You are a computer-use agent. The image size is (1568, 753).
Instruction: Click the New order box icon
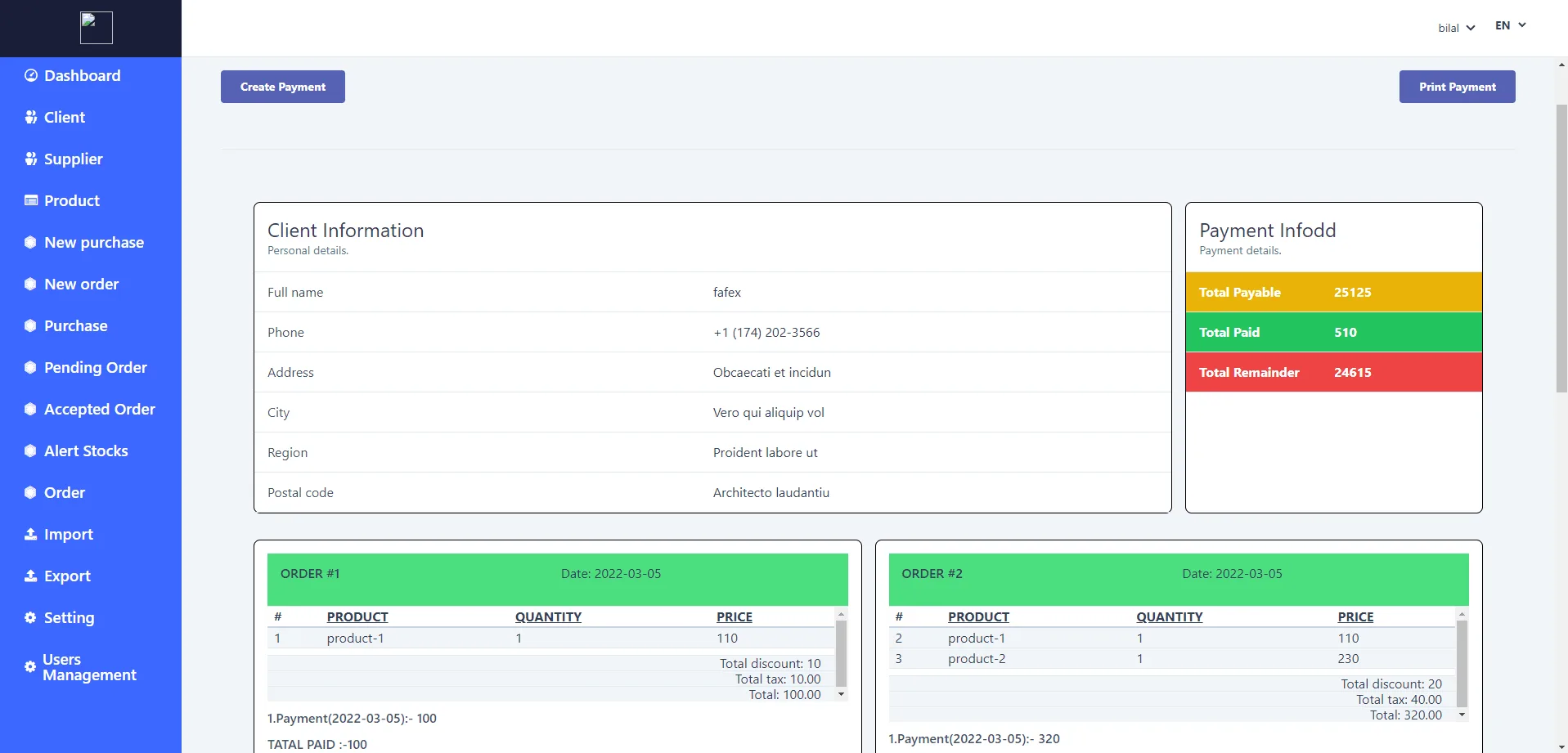(30, 284)
